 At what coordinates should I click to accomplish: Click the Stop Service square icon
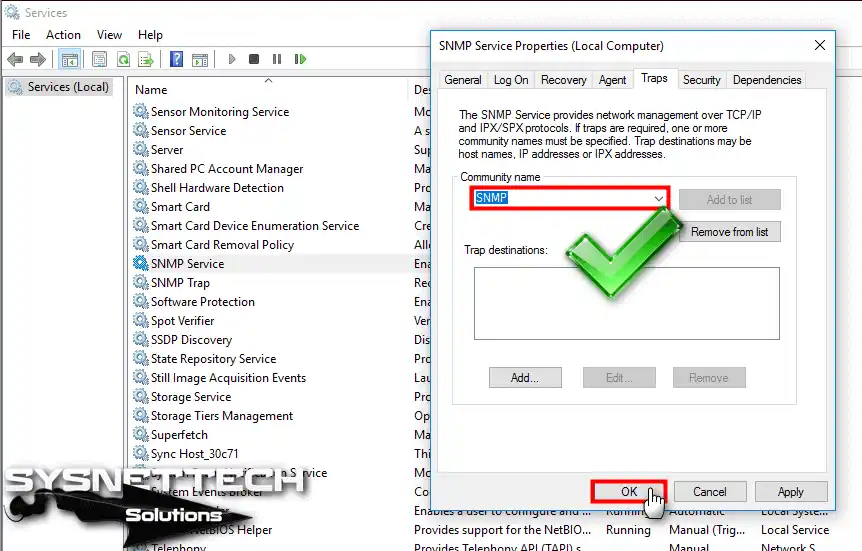tap(253, 59)
